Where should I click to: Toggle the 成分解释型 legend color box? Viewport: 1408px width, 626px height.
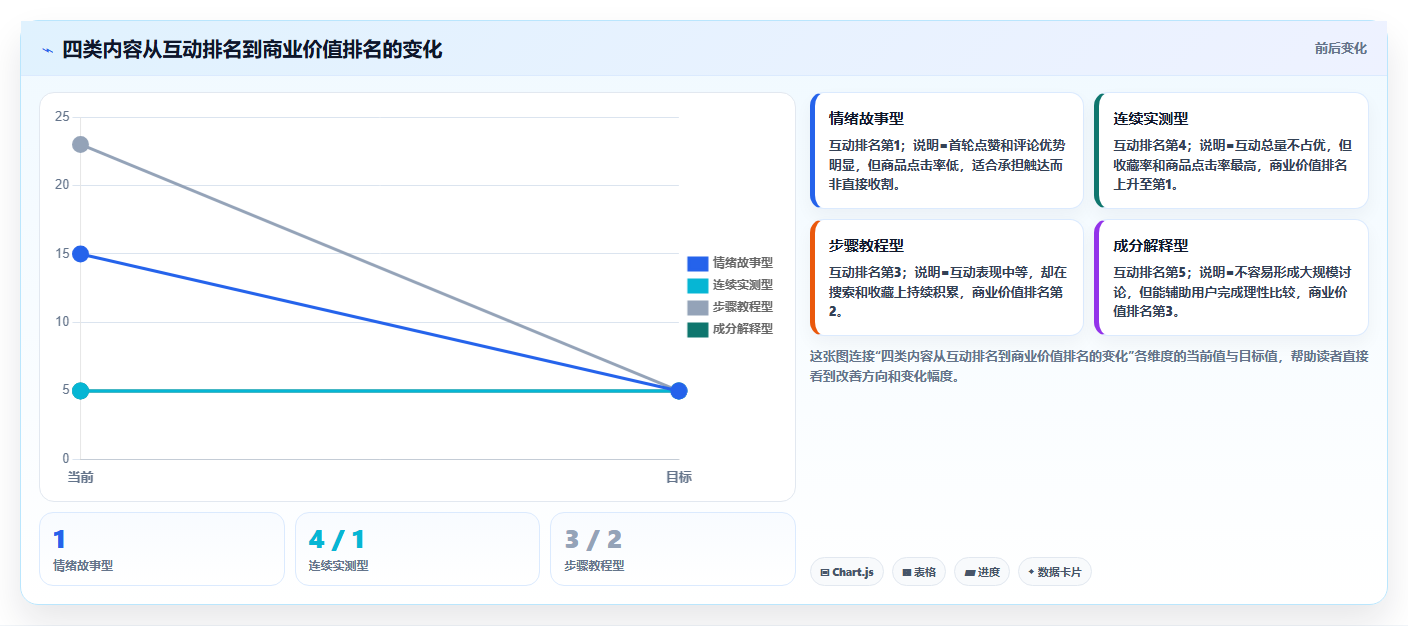[697, 329]
